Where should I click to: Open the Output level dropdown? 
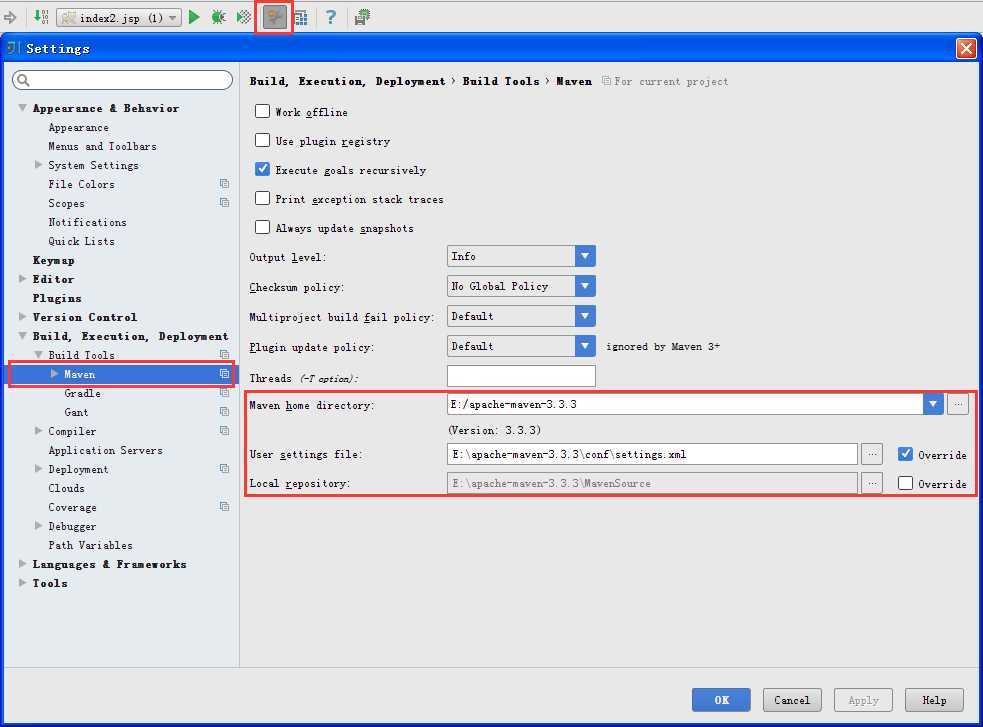coord(521,256)
